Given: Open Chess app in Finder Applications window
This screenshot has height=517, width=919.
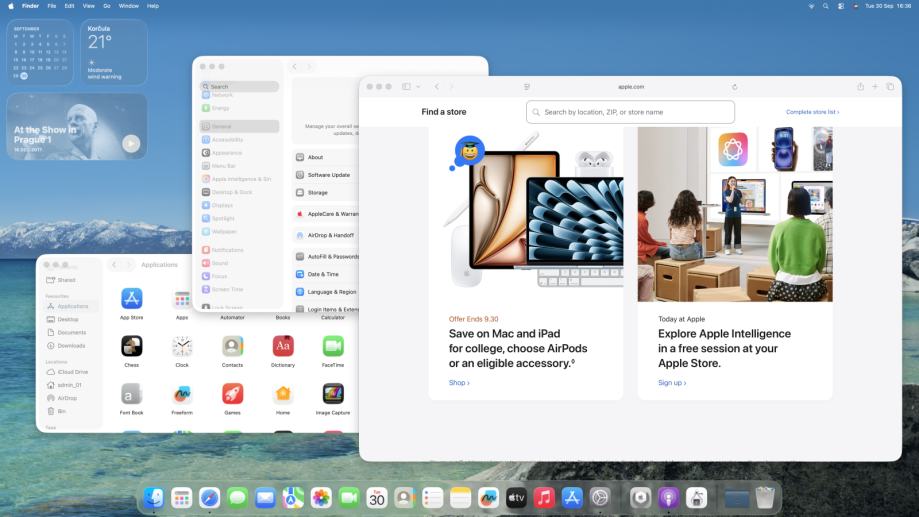Looking at the screenshot, I should tap(131, 346).
